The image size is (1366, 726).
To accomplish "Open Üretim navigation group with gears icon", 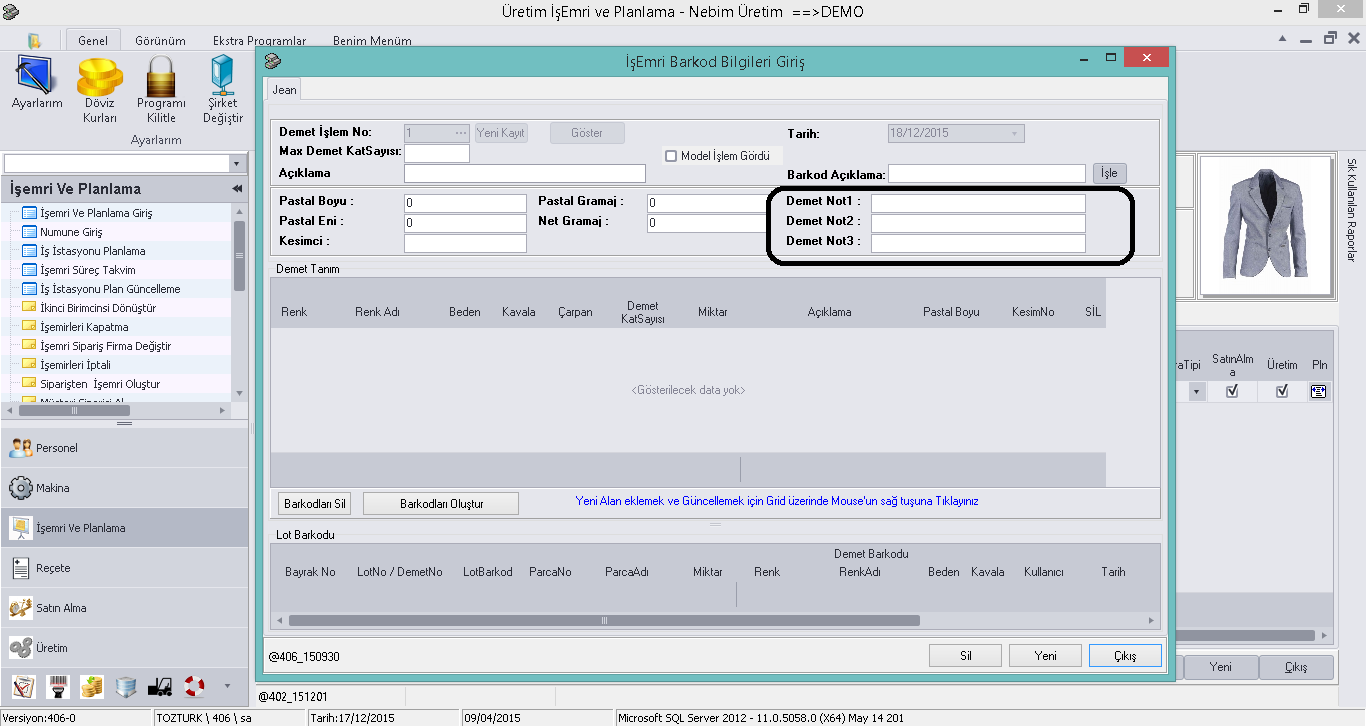I will (124, 648).
